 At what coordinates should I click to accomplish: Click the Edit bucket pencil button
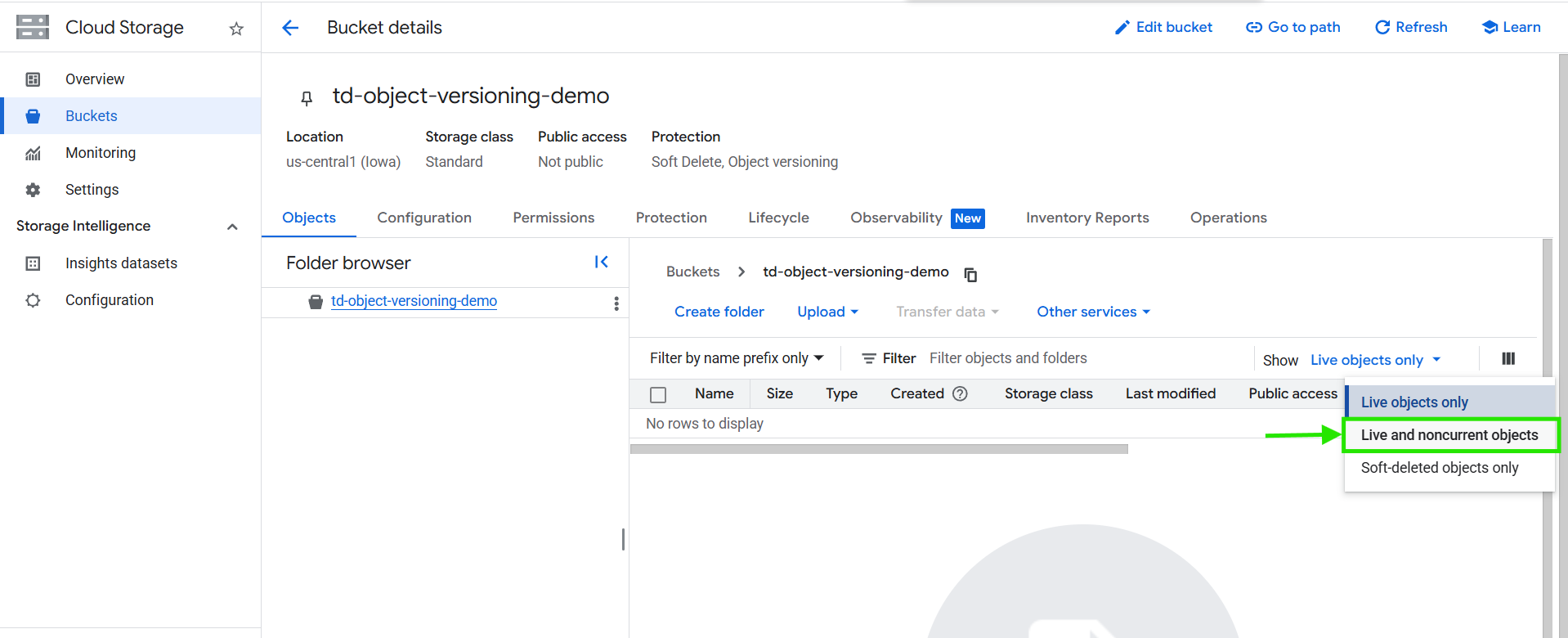[1163, 27]
